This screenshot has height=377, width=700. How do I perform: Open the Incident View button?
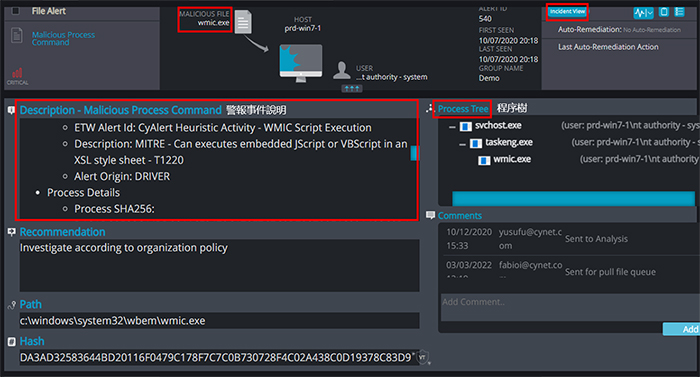[x=567, y=12]
